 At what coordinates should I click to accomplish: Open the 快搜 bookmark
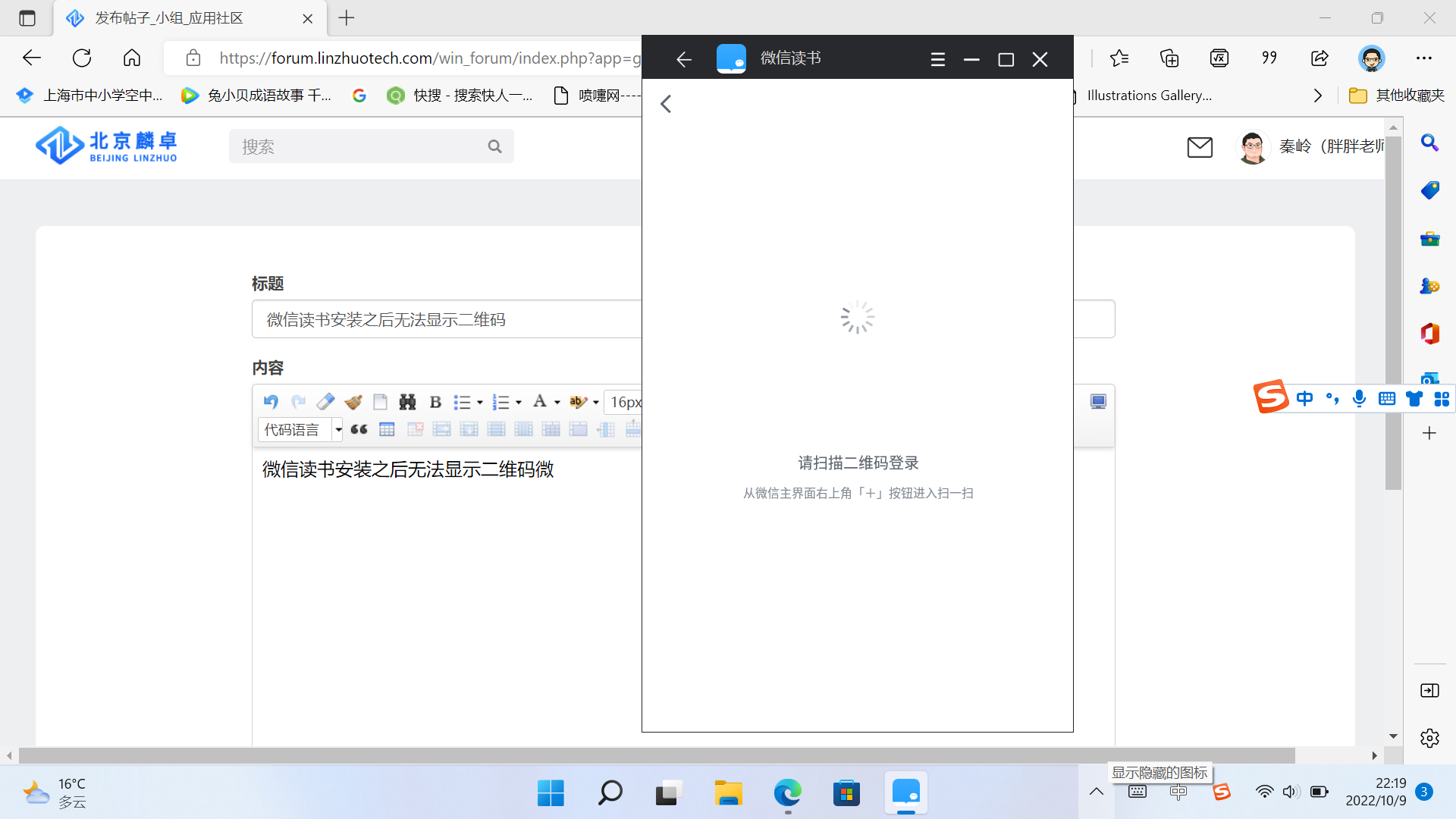pos(460,96)
